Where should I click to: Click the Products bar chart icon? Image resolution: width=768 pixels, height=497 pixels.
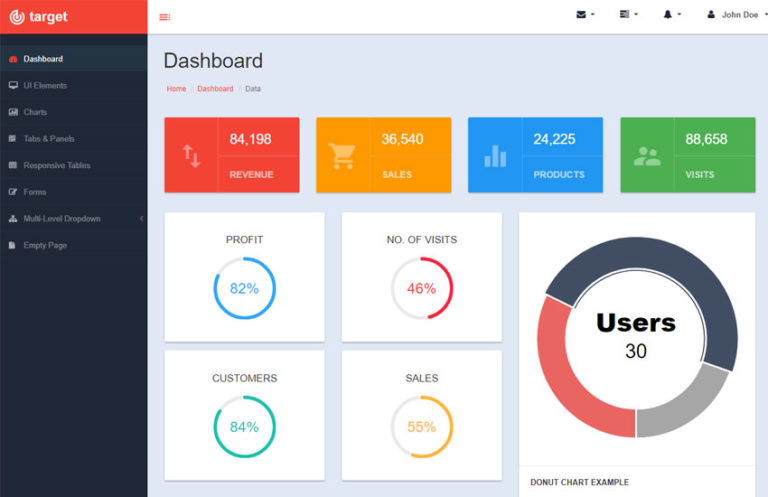(494, 155)
